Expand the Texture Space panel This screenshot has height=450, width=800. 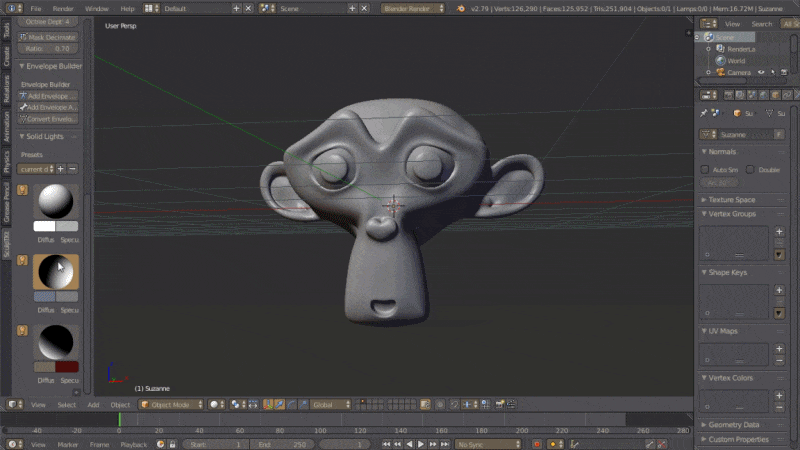(704, 199)
